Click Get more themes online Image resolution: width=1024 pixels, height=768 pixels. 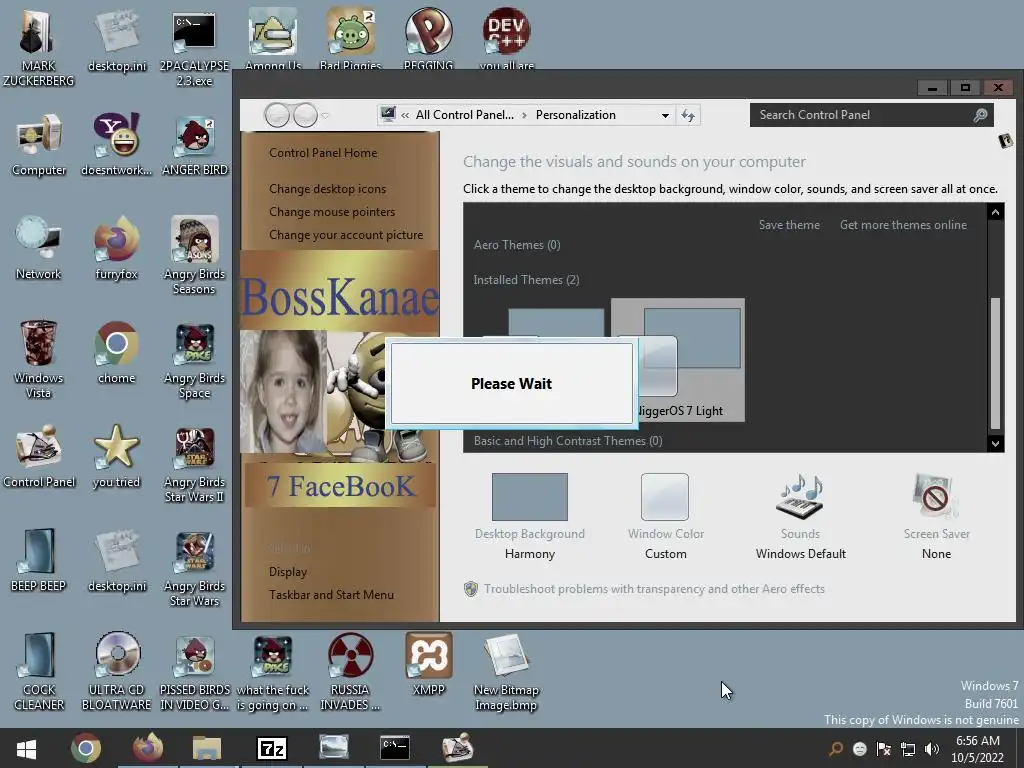(903, 225)
